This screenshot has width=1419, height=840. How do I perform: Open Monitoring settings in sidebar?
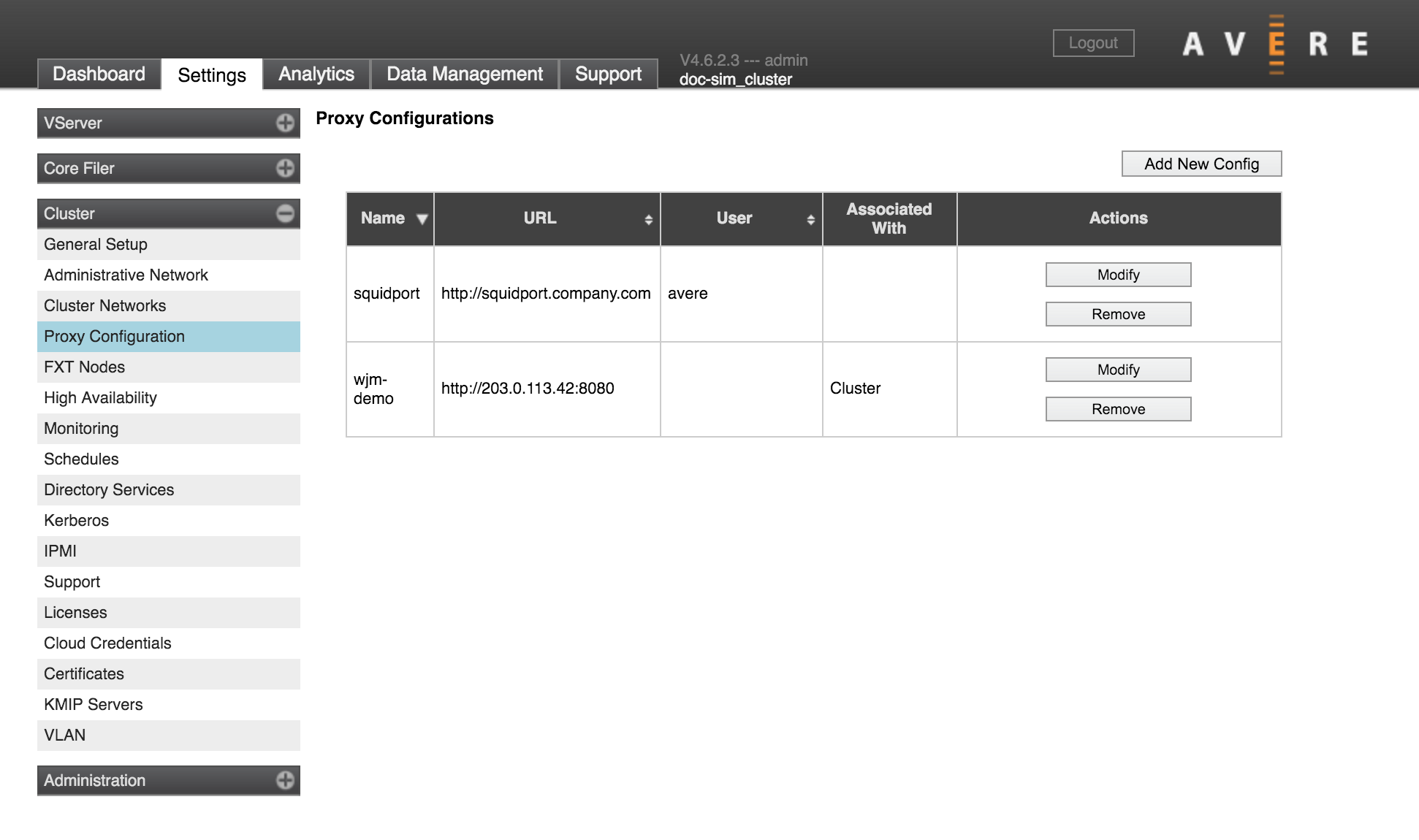[x=169, y=429]
